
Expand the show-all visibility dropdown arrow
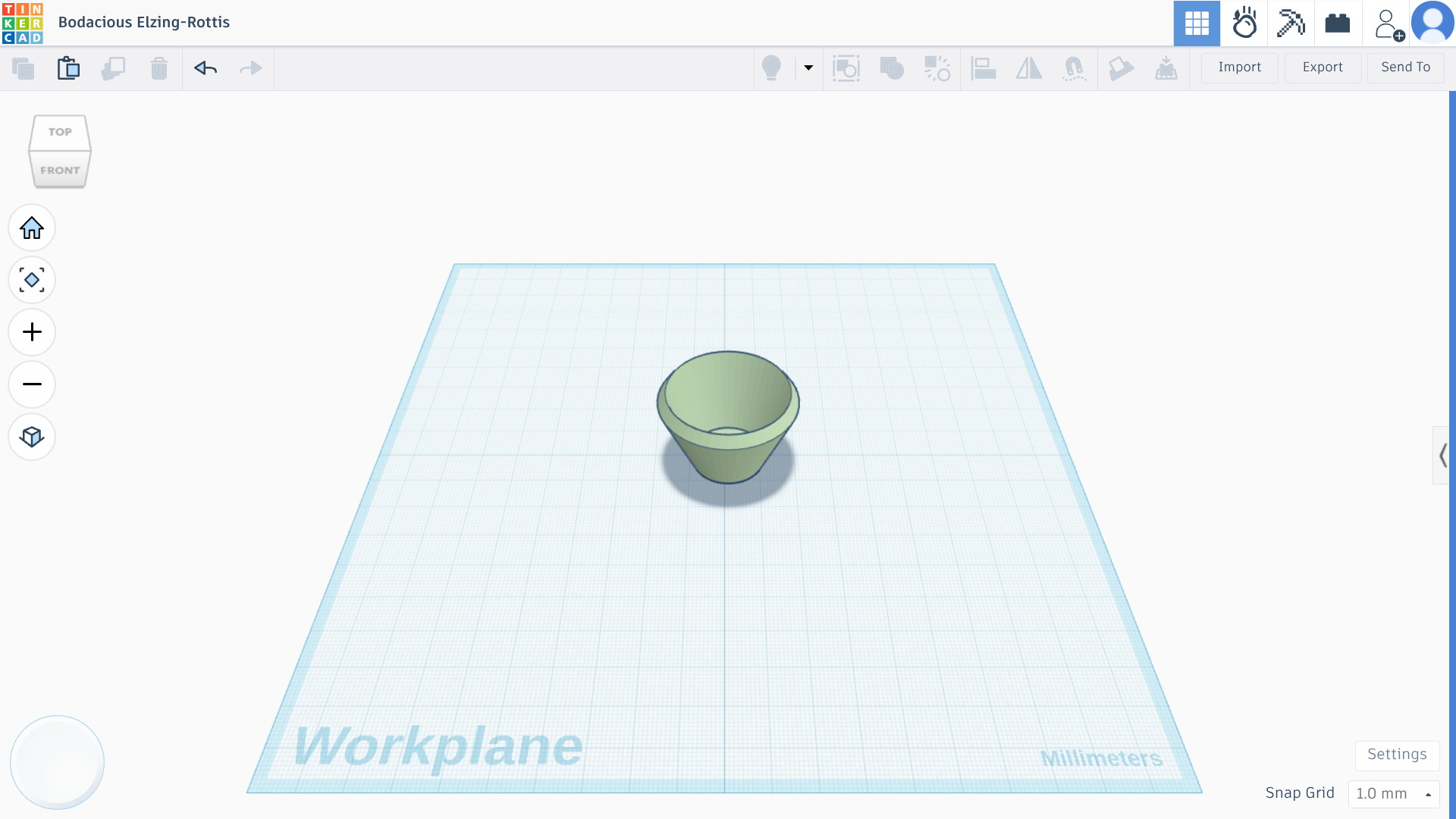point(808,68)
